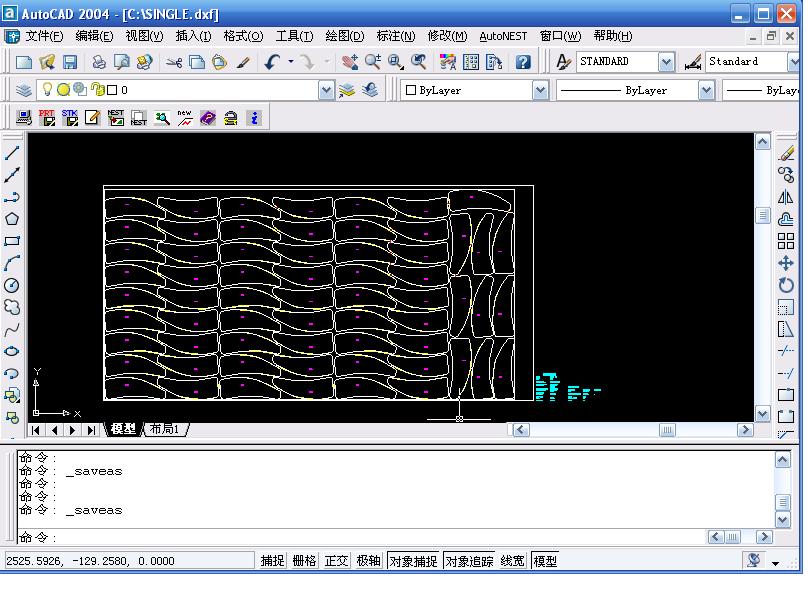
Task: Toggle 对象捕捉 object snap
Action: point(413,560)
